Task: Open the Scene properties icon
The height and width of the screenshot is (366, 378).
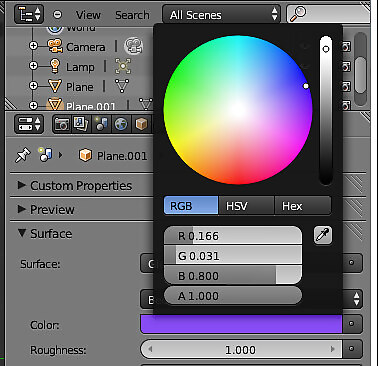Action: (x=101, y=124)
